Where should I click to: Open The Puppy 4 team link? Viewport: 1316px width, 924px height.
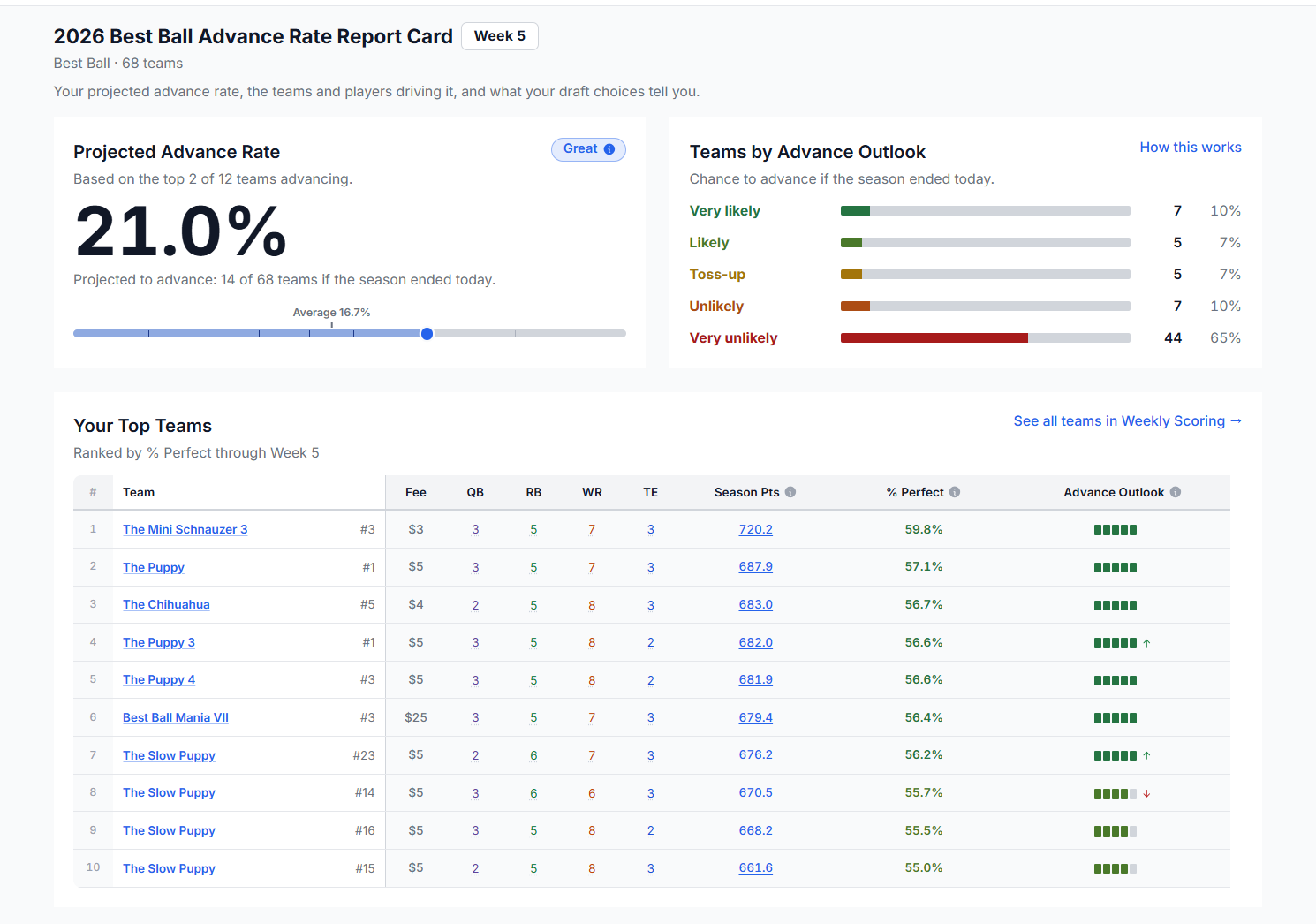(159, 679)
